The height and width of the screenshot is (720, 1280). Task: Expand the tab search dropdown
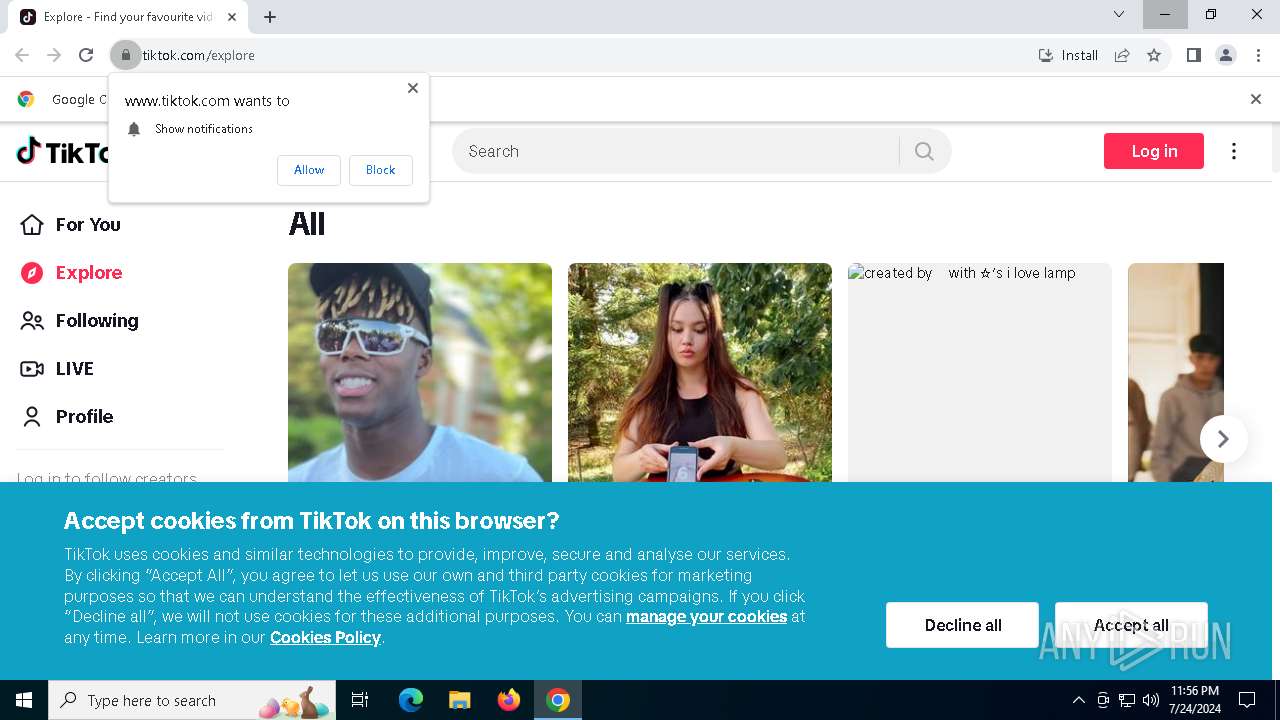click(x=1119, y=14)
